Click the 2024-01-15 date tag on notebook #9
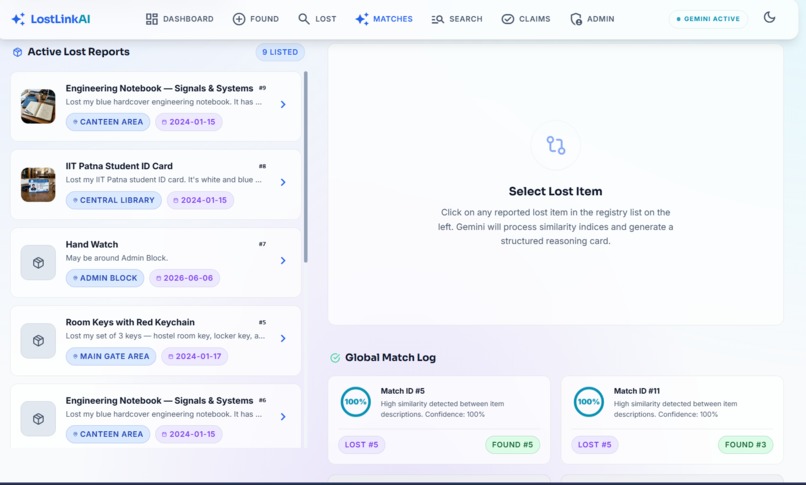 click(189, 122)
